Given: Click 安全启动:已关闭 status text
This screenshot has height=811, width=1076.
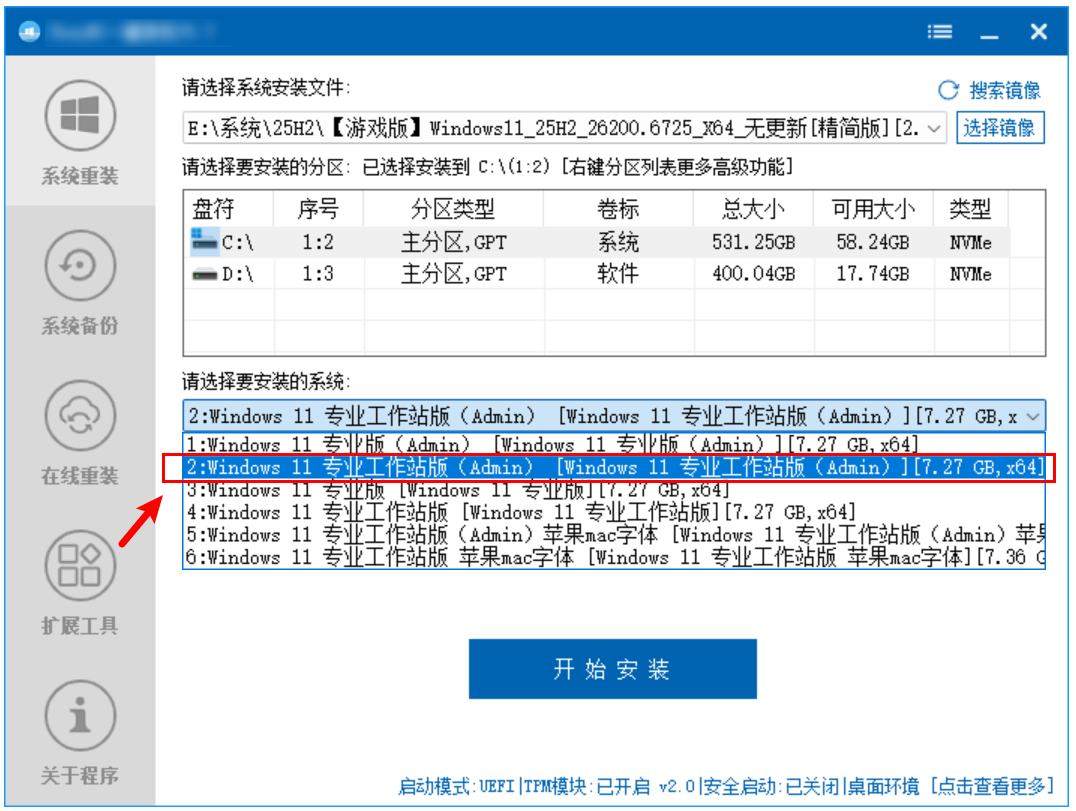Looking at the screenshot, I should [x=771, y=786].
